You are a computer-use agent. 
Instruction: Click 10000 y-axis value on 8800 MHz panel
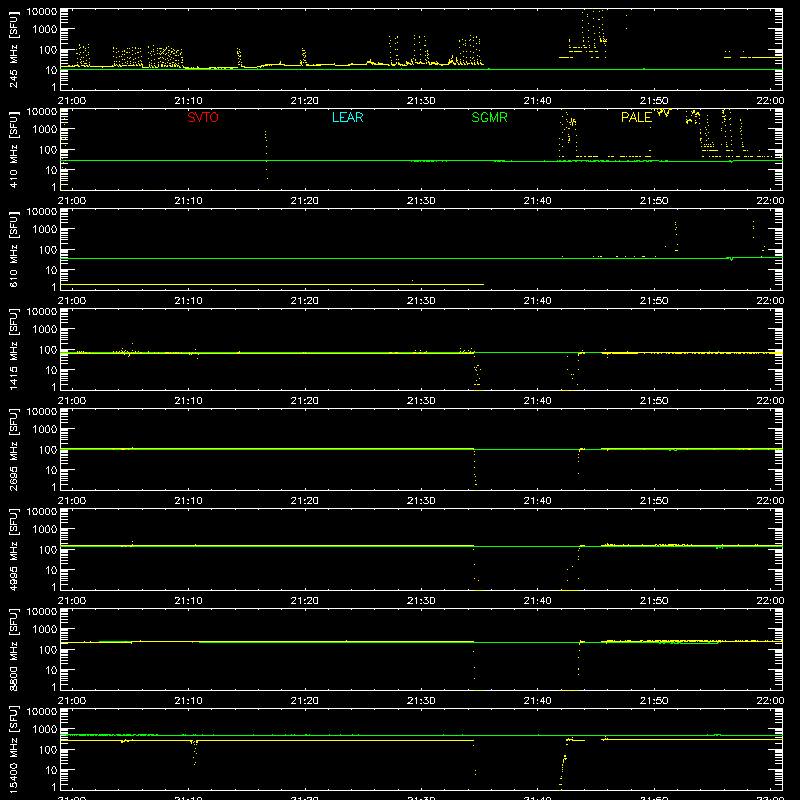point(42,612)
